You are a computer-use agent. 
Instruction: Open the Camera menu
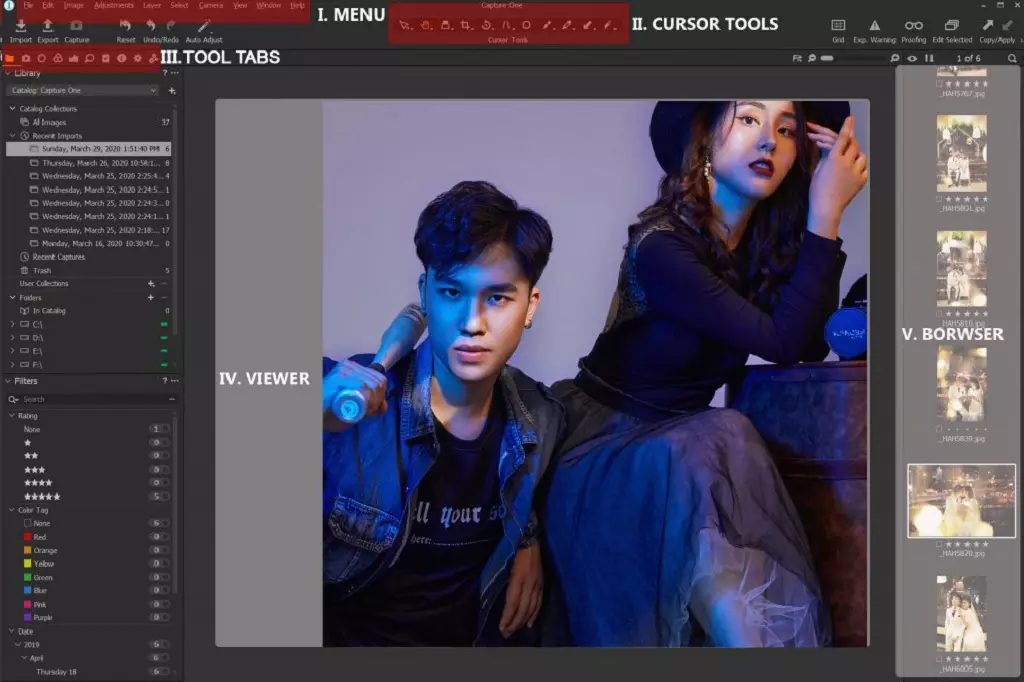tap(211, 5)
